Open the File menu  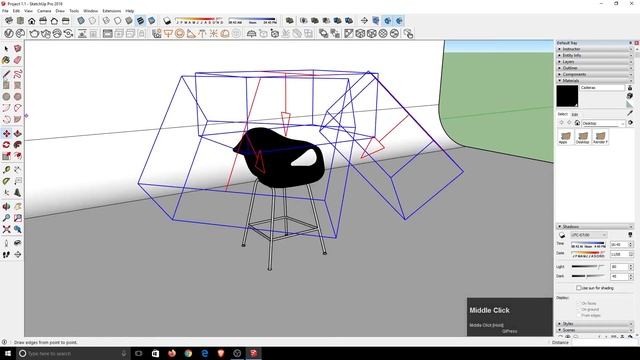click(5, 11)
